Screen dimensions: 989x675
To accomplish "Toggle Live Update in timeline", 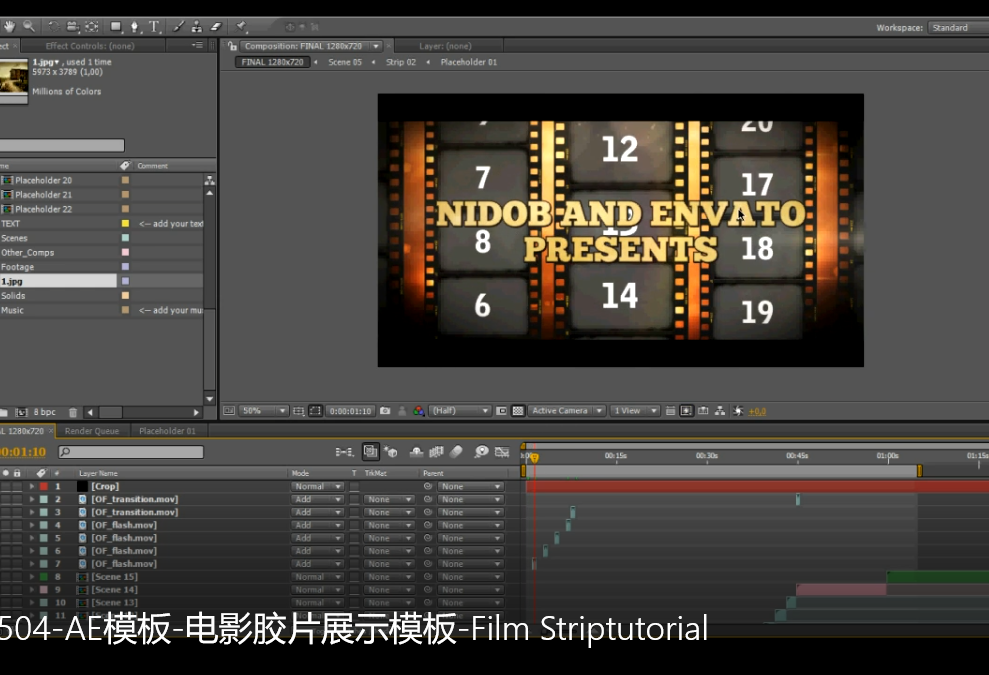I will pos(370,452).
